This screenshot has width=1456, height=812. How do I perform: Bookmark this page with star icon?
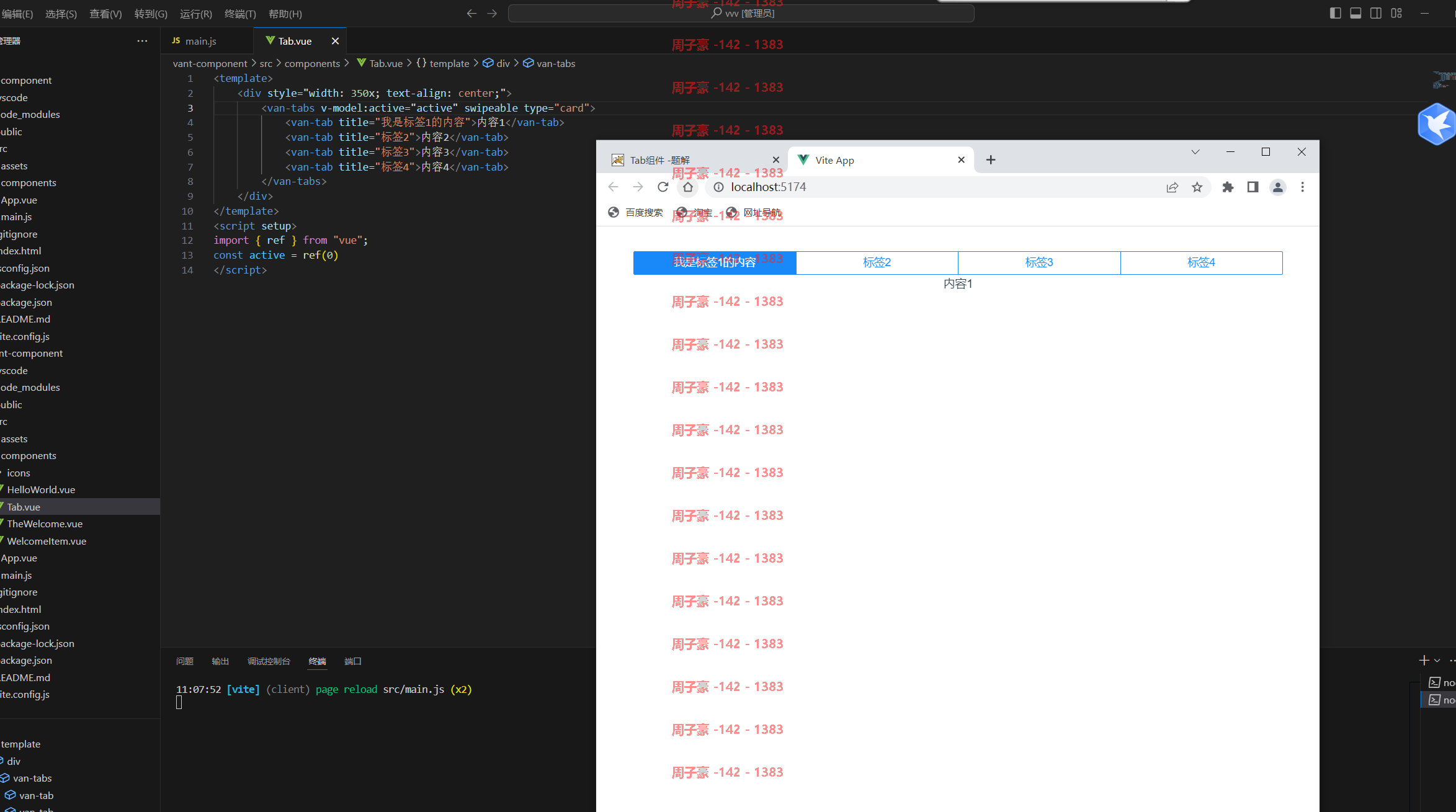[1197, 187]
